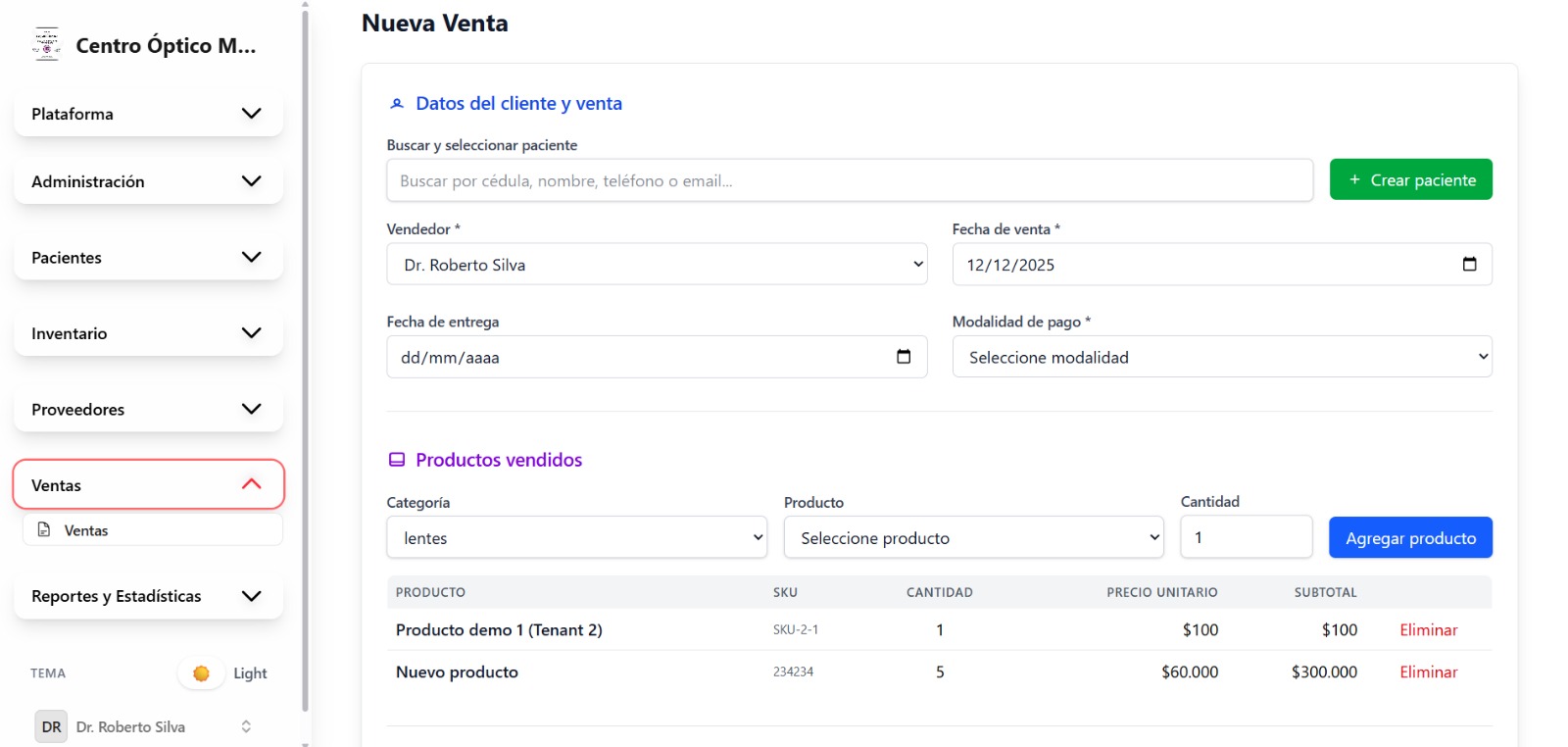Viewport: 1568px width, 747px height.
Task: Click the Fecha de entrega date field
Action: click(x=657, y=357)
